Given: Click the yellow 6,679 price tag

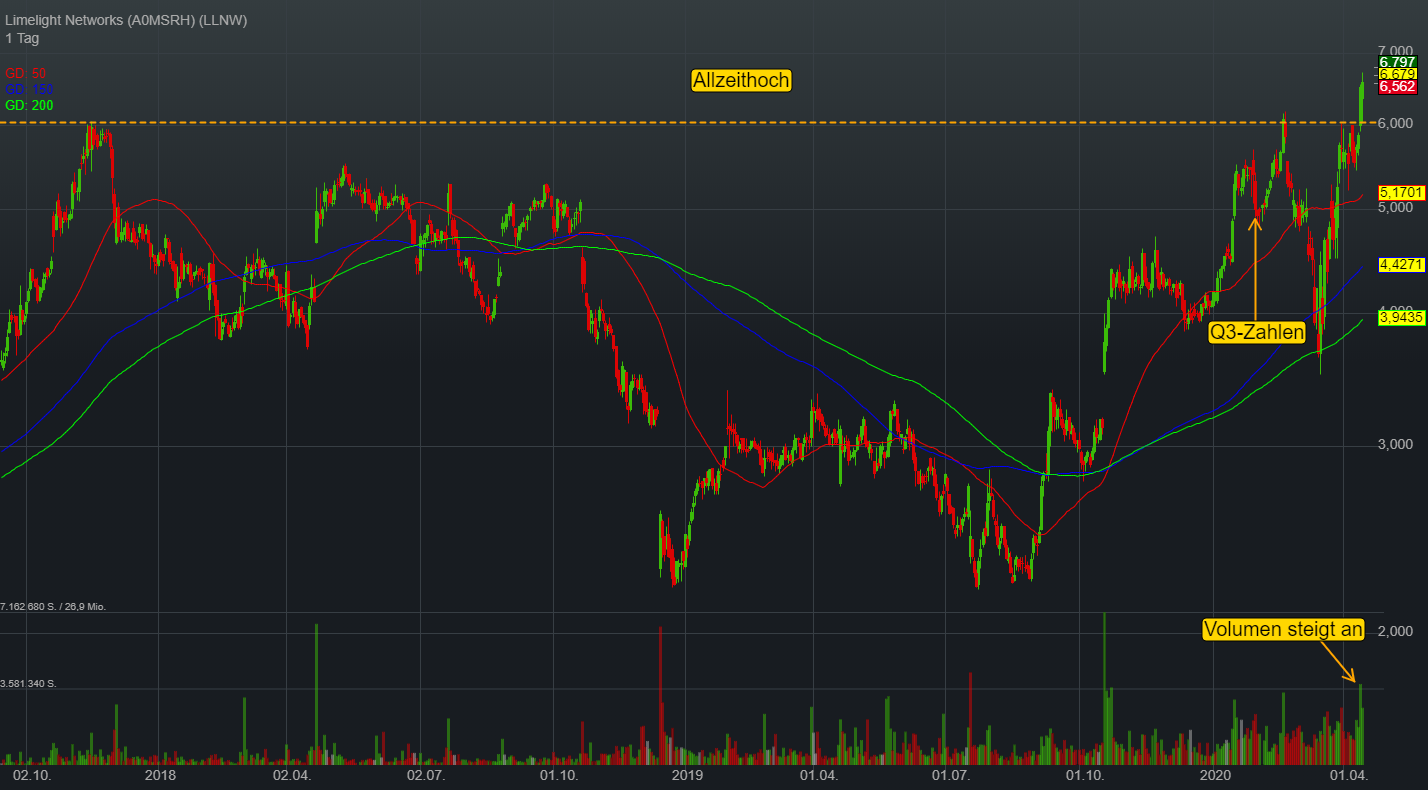Looking at the screenshot, I should 1397,74.
